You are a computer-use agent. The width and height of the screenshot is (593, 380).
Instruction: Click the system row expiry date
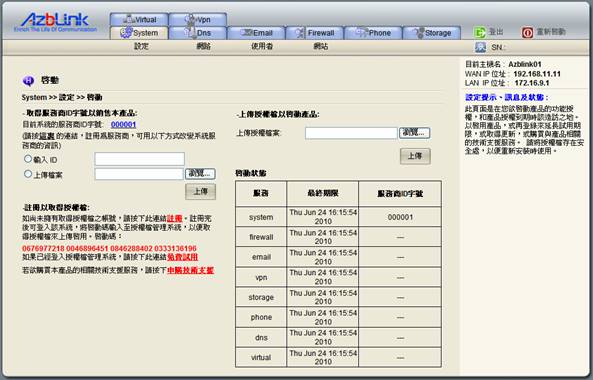coord(323,217)
